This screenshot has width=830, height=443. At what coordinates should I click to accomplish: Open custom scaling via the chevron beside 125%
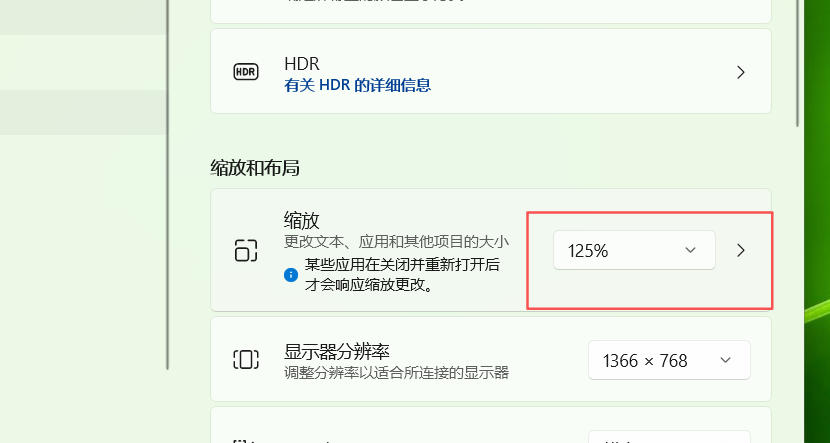tap(741, 250)
